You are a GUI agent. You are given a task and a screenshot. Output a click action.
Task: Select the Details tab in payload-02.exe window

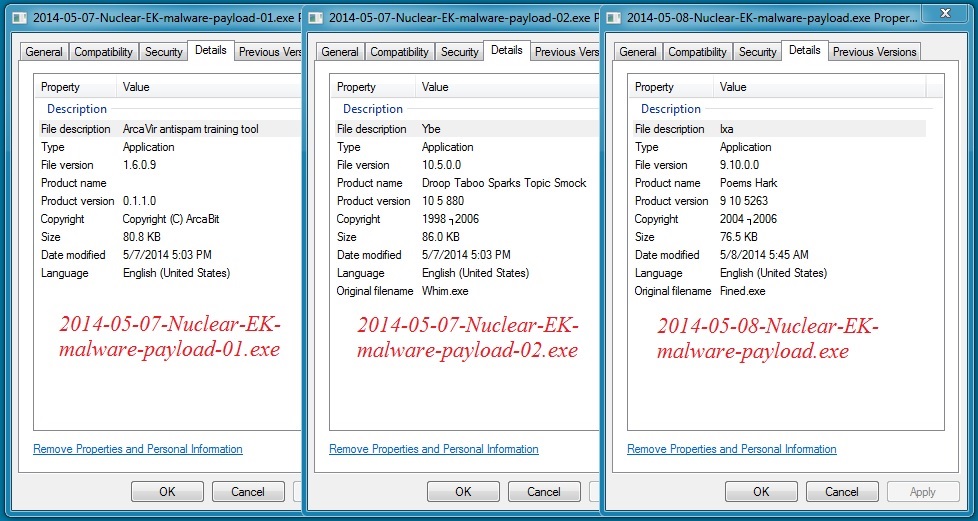(506, 50)
